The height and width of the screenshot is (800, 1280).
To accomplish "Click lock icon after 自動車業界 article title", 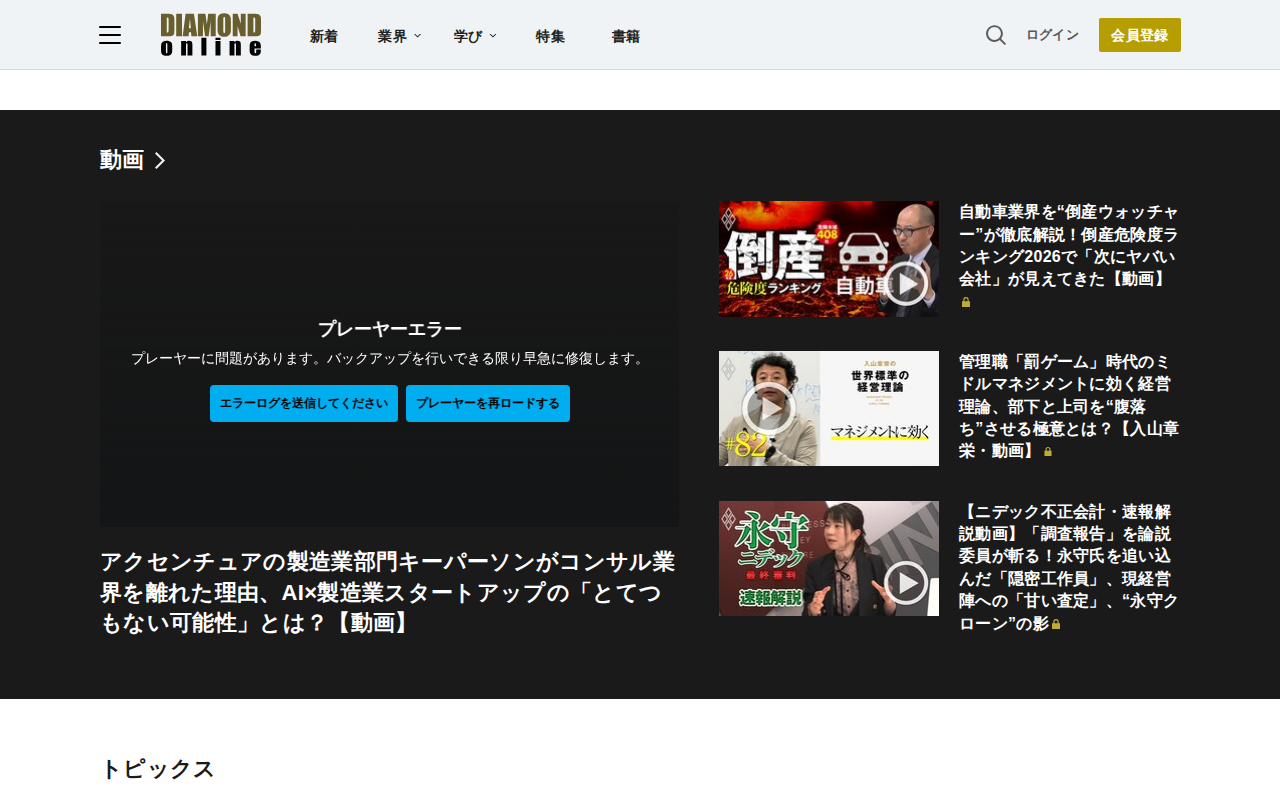I will [x=966, y=302].
